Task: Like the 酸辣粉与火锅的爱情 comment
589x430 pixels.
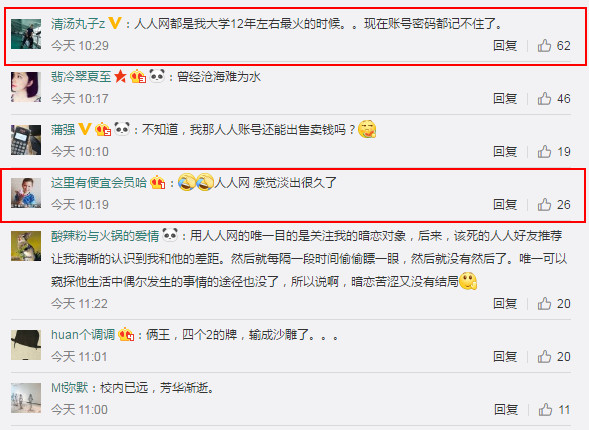Action: coord(544,303)
